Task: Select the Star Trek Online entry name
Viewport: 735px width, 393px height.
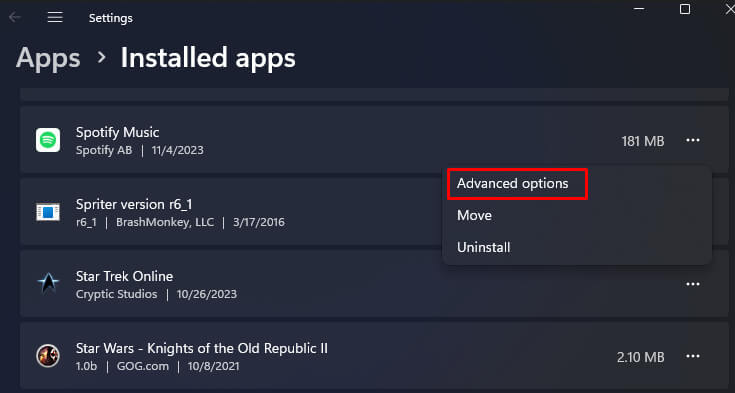Action: (124, 276)
